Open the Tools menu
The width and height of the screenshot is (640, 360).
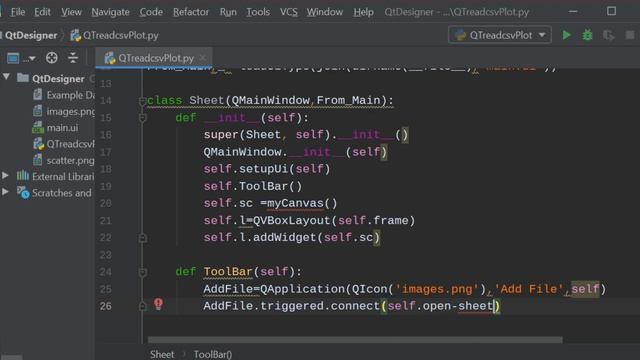258,12
